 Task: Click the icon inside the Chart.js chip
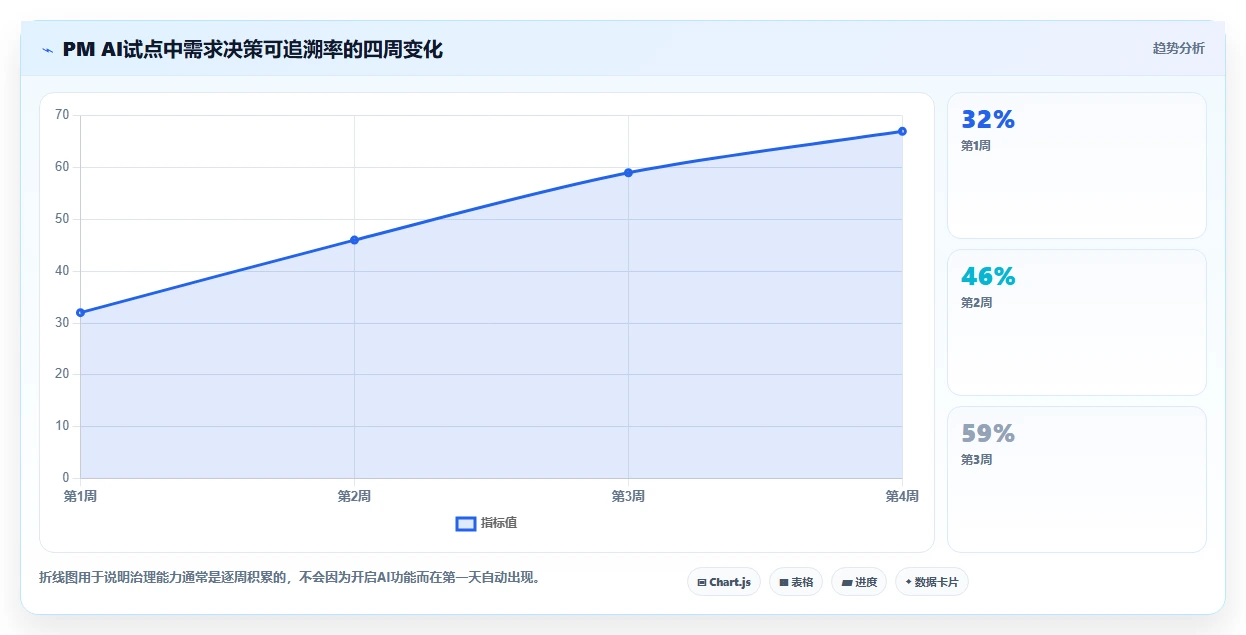coord(702,582)
